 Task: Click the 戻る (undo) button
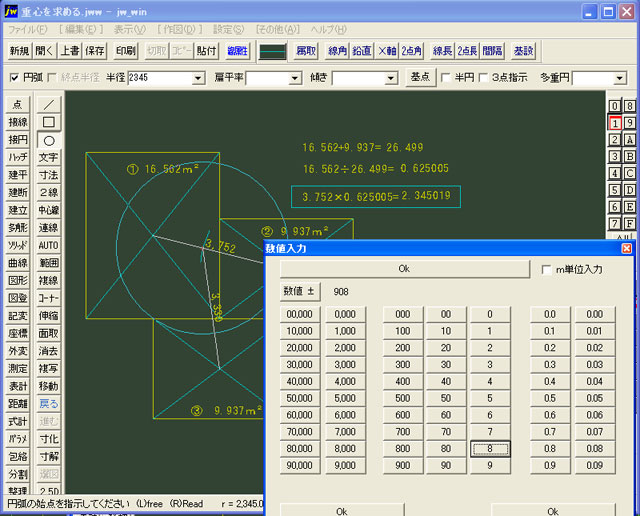click(x=49, y=404)
